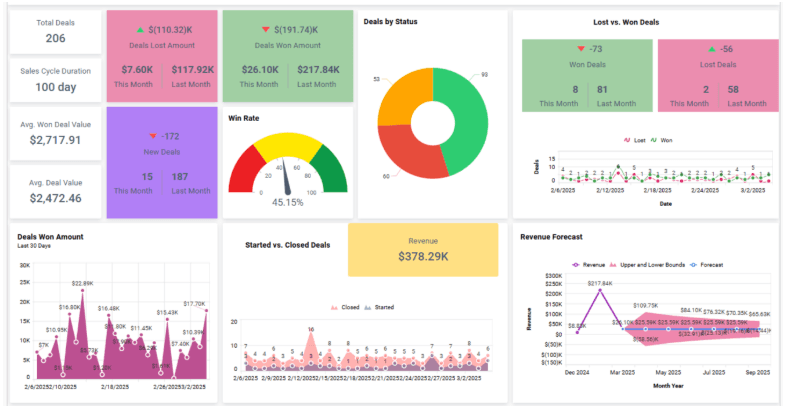Click Deals Lost $7.60K This Month value

point(137,70)
